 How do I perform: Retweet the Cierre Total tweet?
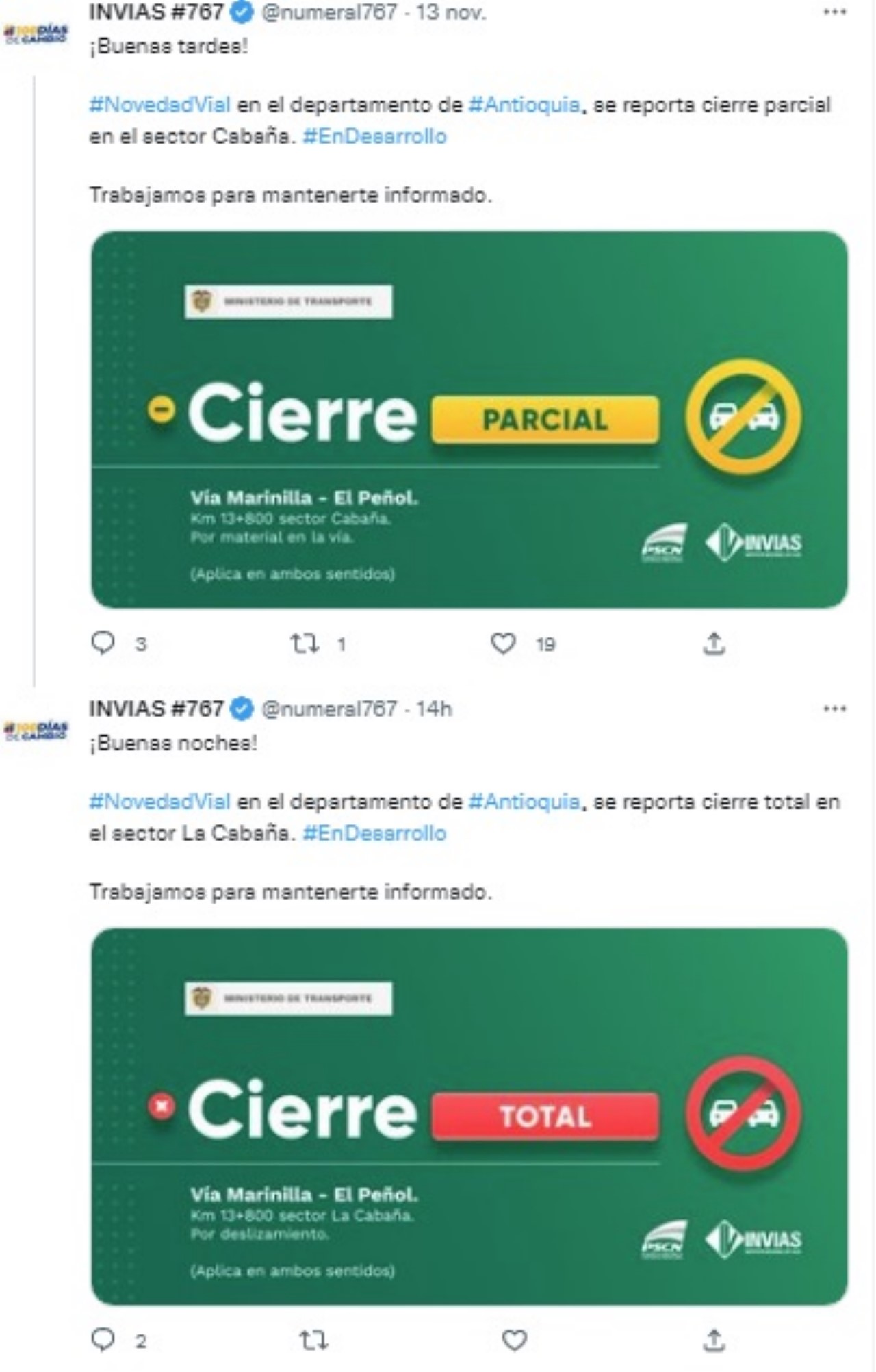click(x=314, y=1340)
